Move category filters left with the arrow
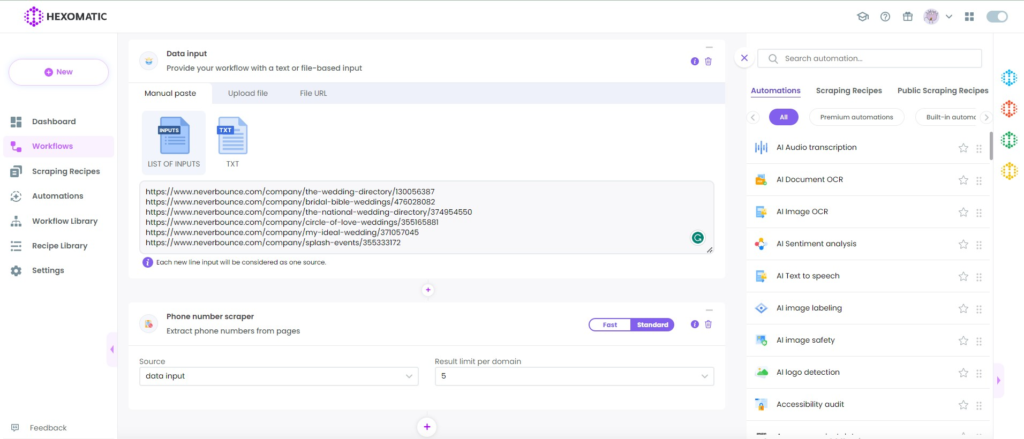 coord(753,118)
